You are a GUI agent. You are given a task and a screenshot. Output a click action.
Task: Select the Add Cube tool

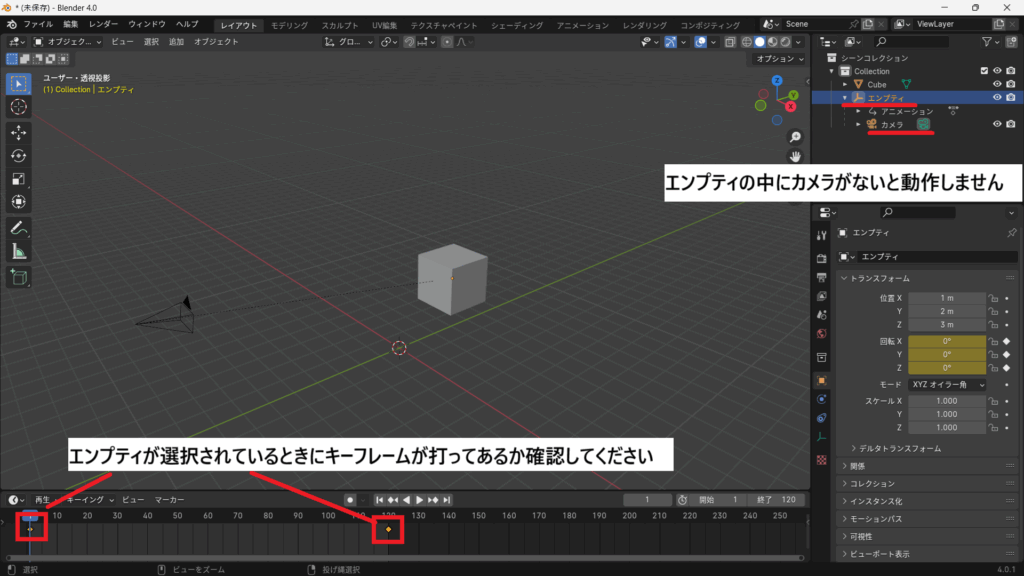[x=19, y=276]
